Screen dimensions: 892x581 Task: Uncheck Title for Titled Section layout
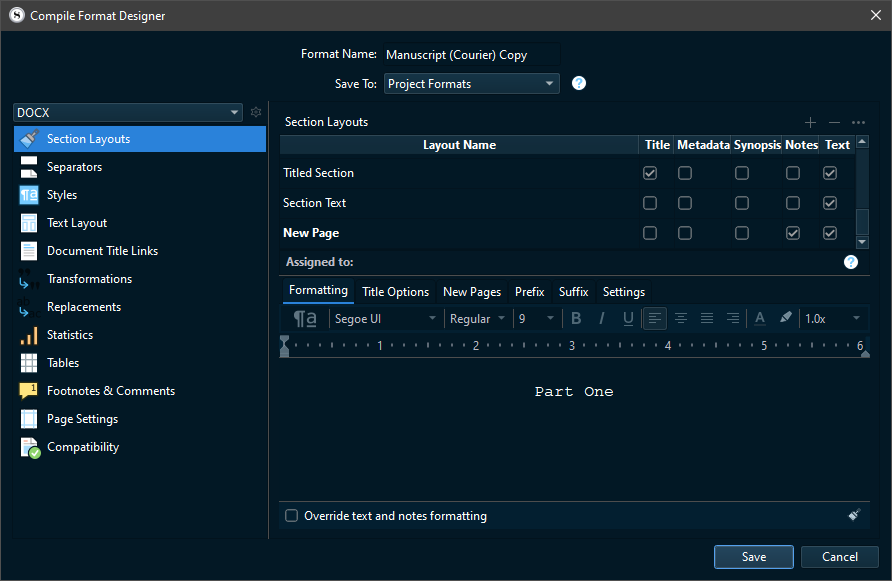[x=650, y=173]
